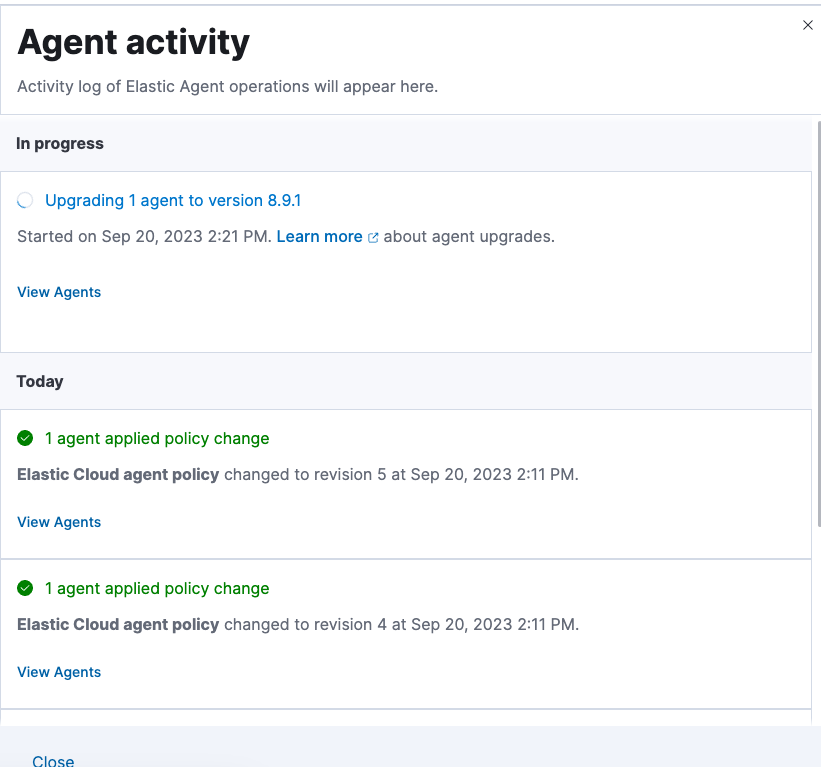
Task: Open the 'Upgrading 1 agent to version 8.9.1' link
Action: pyautogui.click(x=172, y=200)
